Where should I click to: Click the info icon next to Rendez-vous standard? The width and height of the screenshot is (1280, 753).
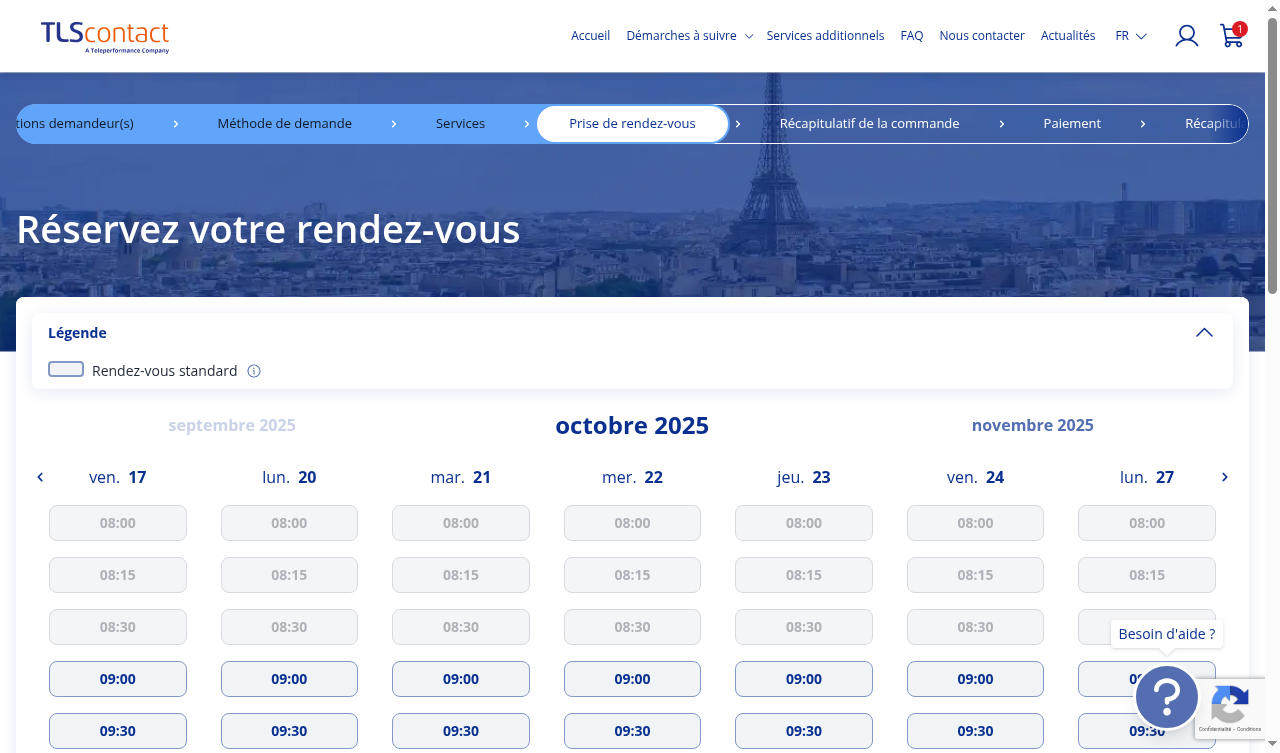click(x=254, y=371)
